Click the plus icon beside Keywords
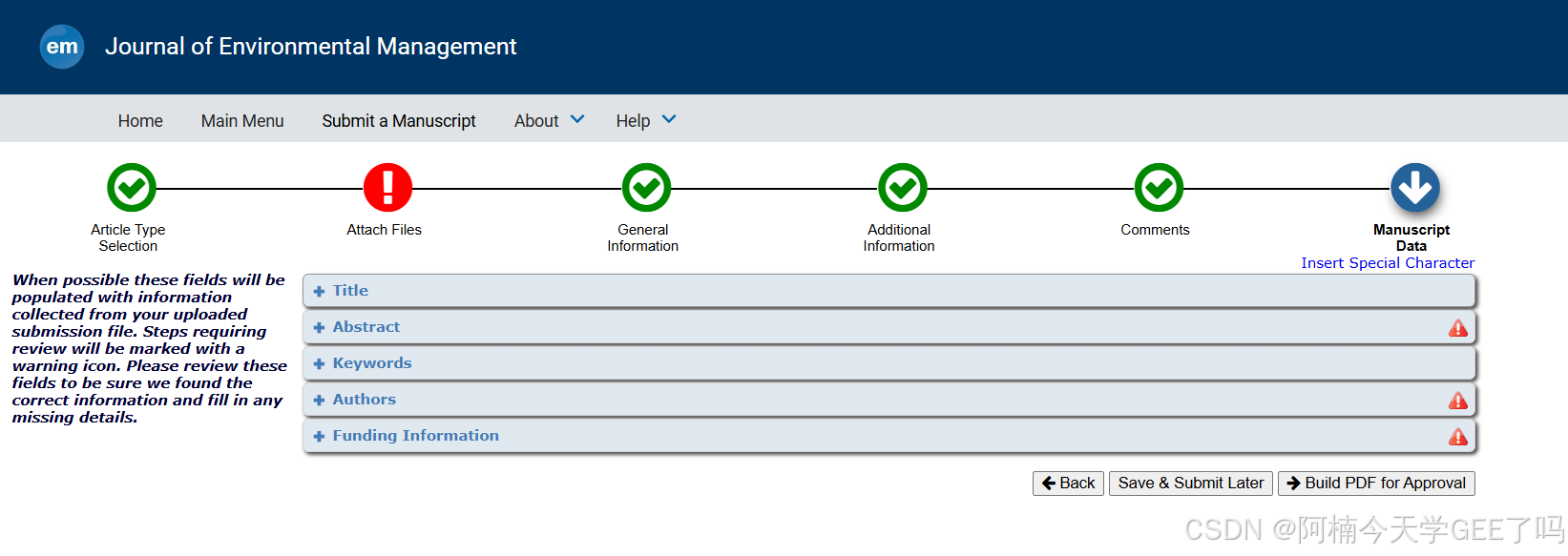 (319, 364)
